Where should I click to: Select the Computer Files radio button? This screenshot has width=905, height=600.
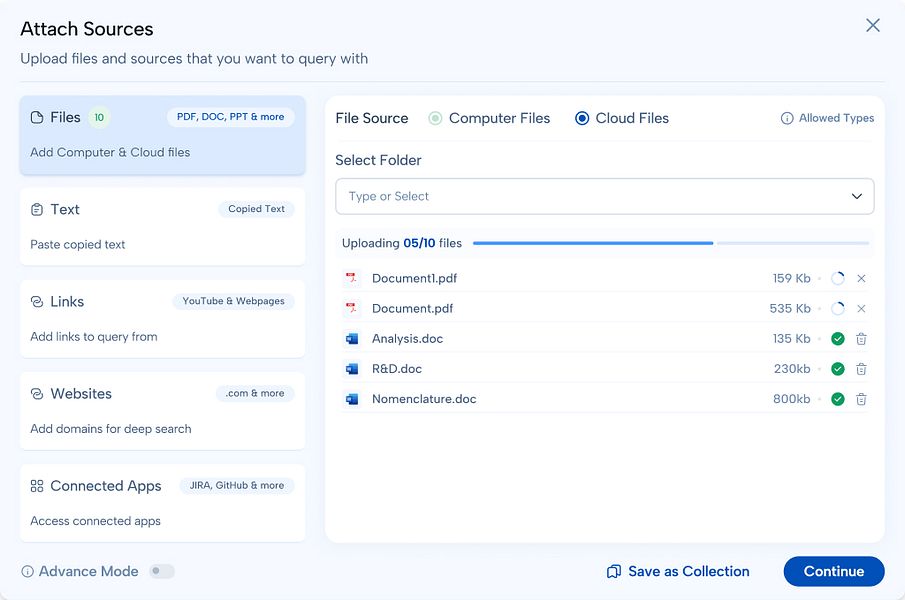point(435,118)
